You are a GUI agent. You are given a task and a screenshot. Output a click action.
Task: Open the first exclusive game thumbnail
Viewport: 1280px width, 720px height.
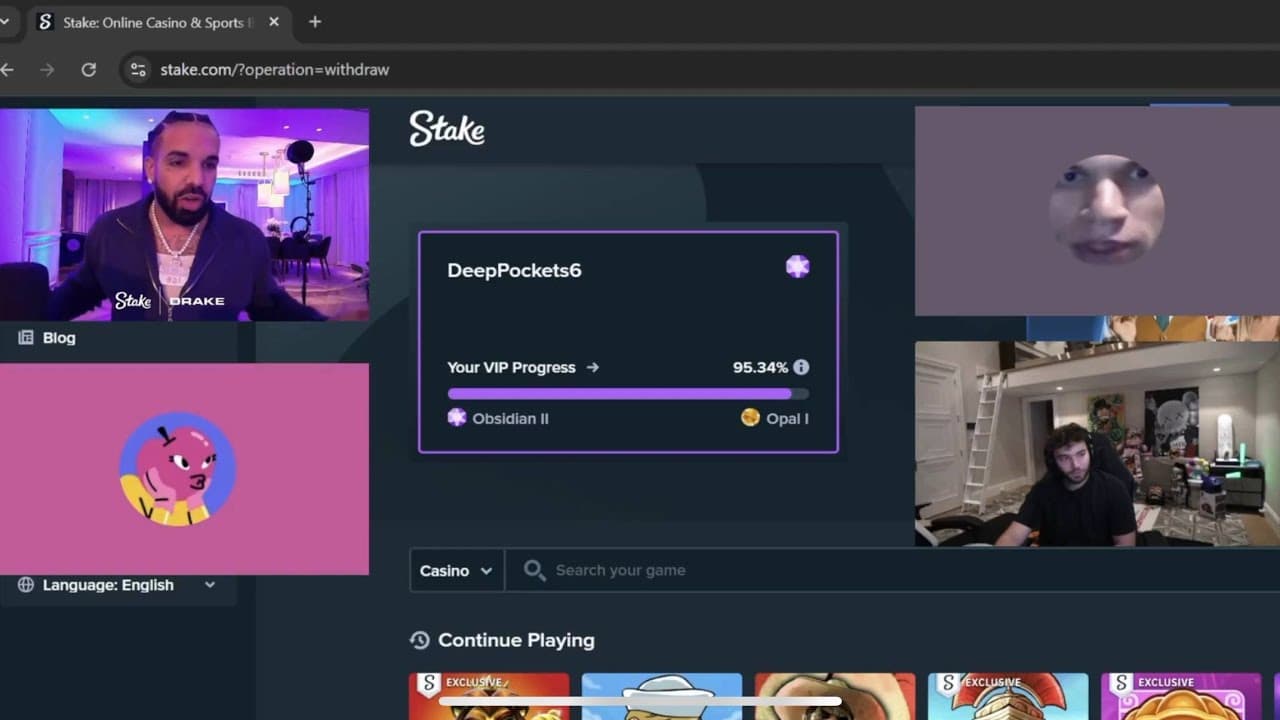(489, 696)
